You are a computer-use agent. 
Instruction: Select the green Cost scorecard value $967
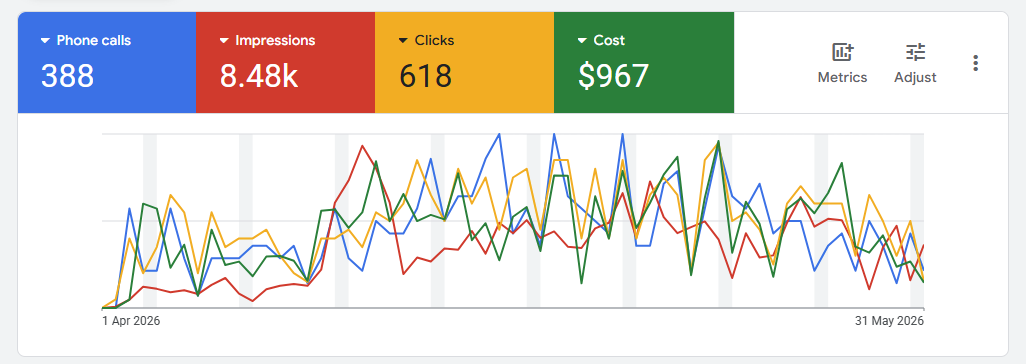pos(613,76)
